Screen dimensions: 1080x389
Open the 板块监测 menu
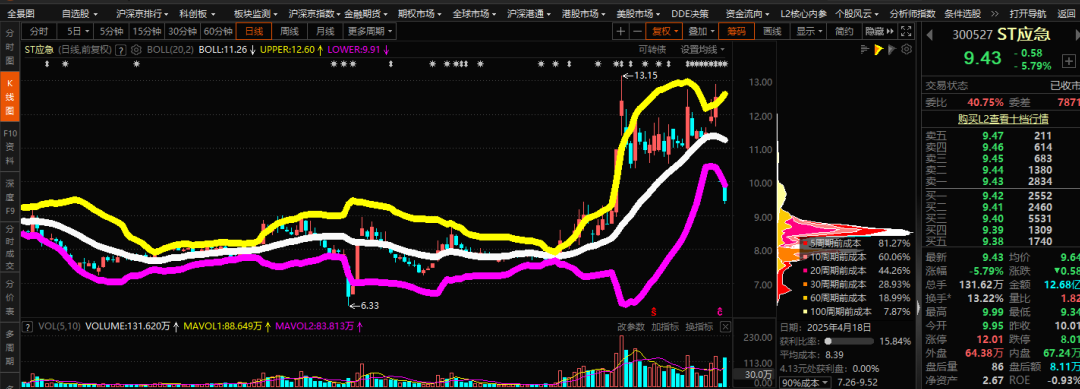(x=256, y=13)
